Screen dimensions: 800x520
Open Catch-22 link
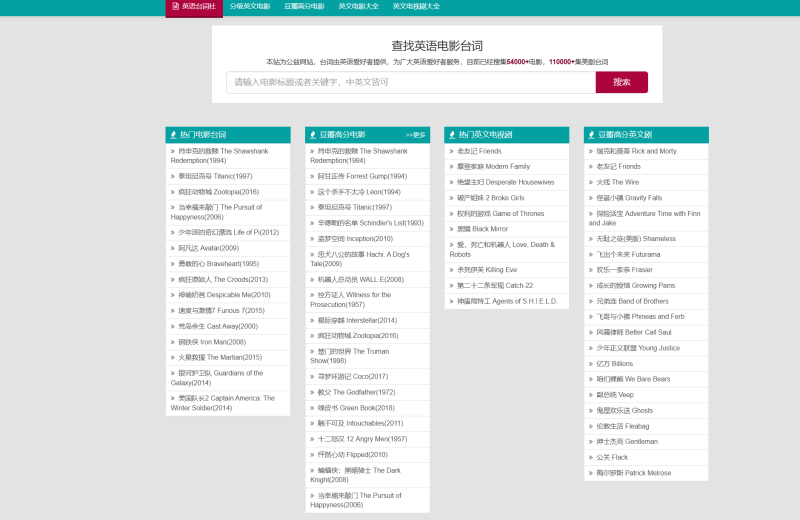[495, 286]
